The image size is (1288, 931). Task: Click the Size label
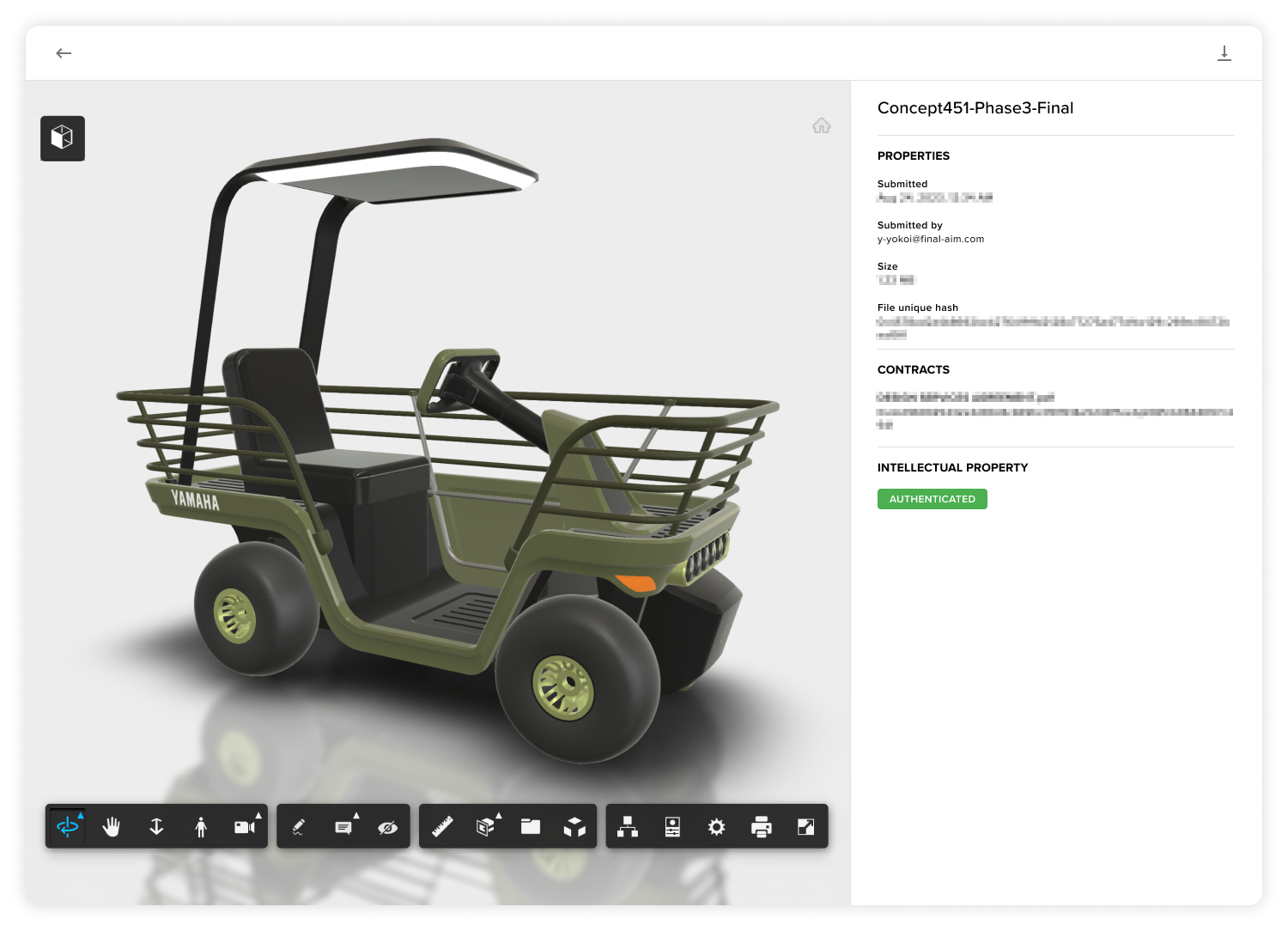click(x=888, y=266)
